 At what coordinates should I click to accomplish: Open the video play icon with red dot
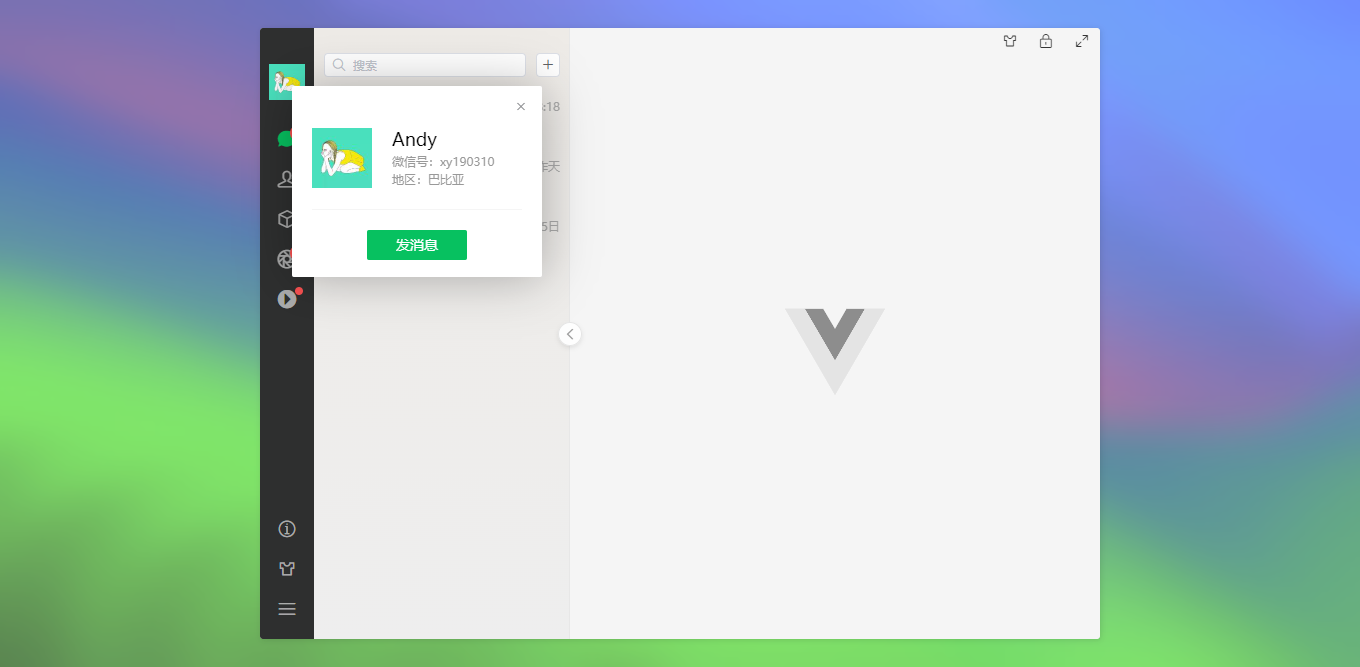pos(287,299)
